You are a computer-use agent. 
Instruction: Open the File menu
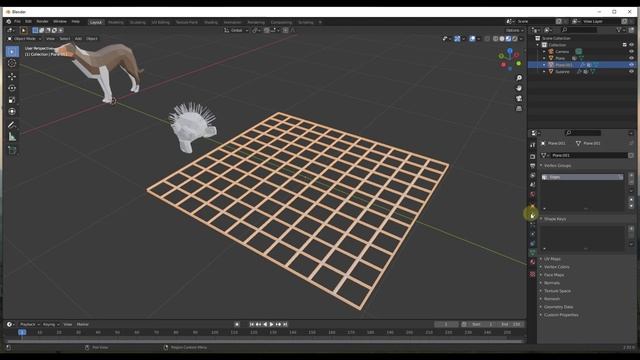(17, 22)
